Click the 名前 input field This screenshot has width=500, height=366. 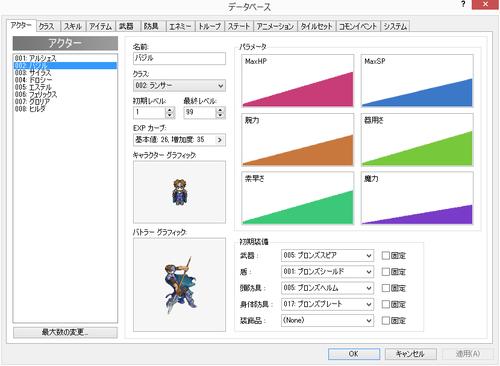(179, 58)
